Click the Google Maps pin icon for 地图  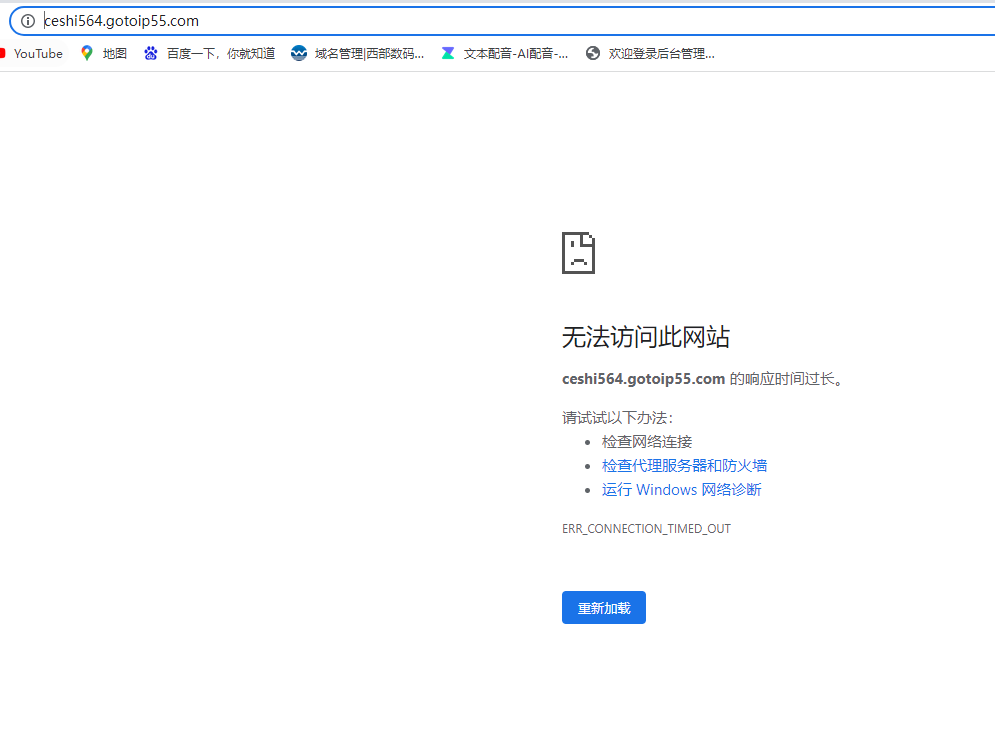pos(87,53)
